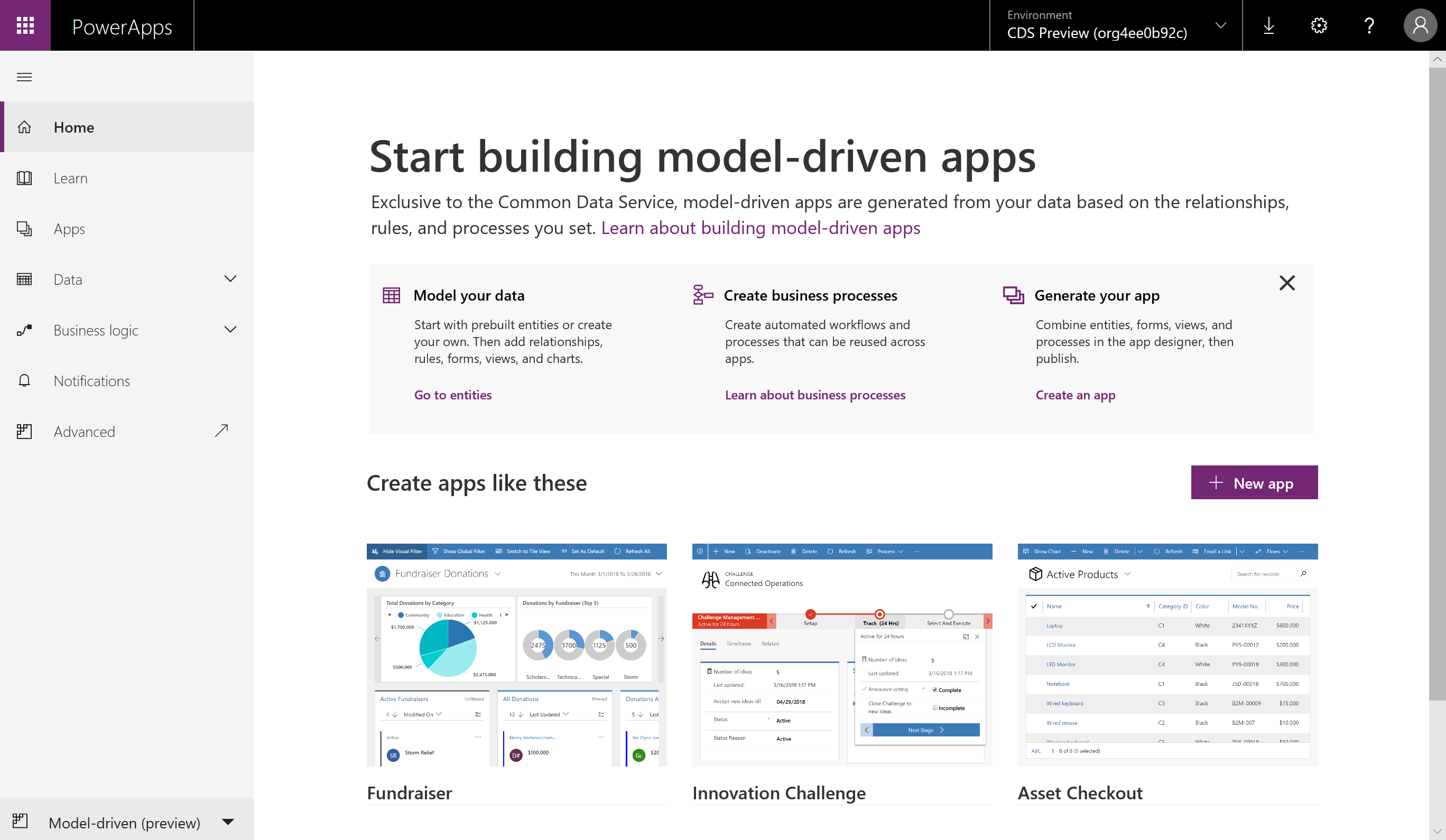Click the Data table icon
The height and width of the screenshot is (840, 1446).
tap(24, 279)
